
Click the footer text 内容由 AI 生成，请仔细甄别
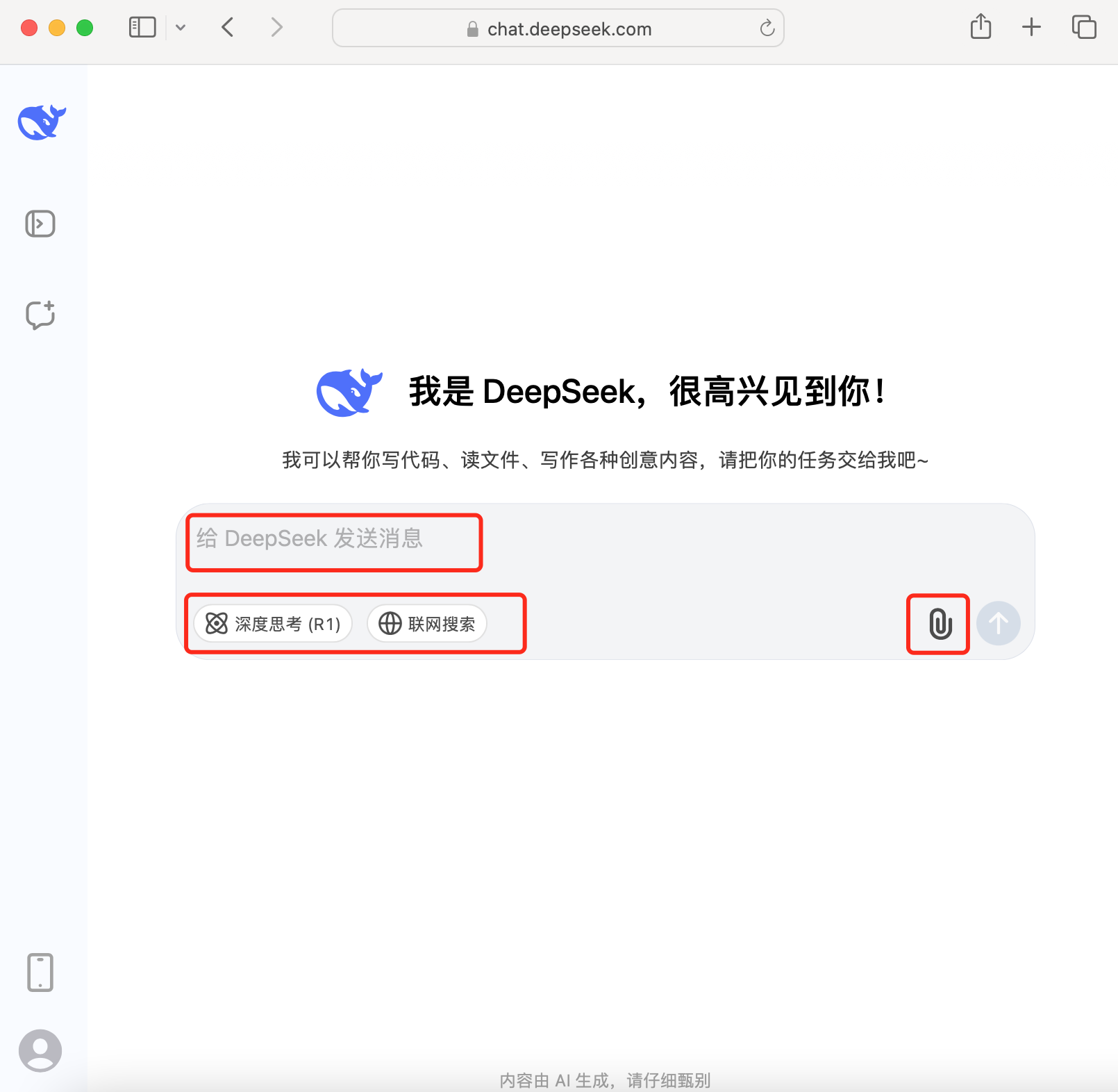(x=605, y=1080)
